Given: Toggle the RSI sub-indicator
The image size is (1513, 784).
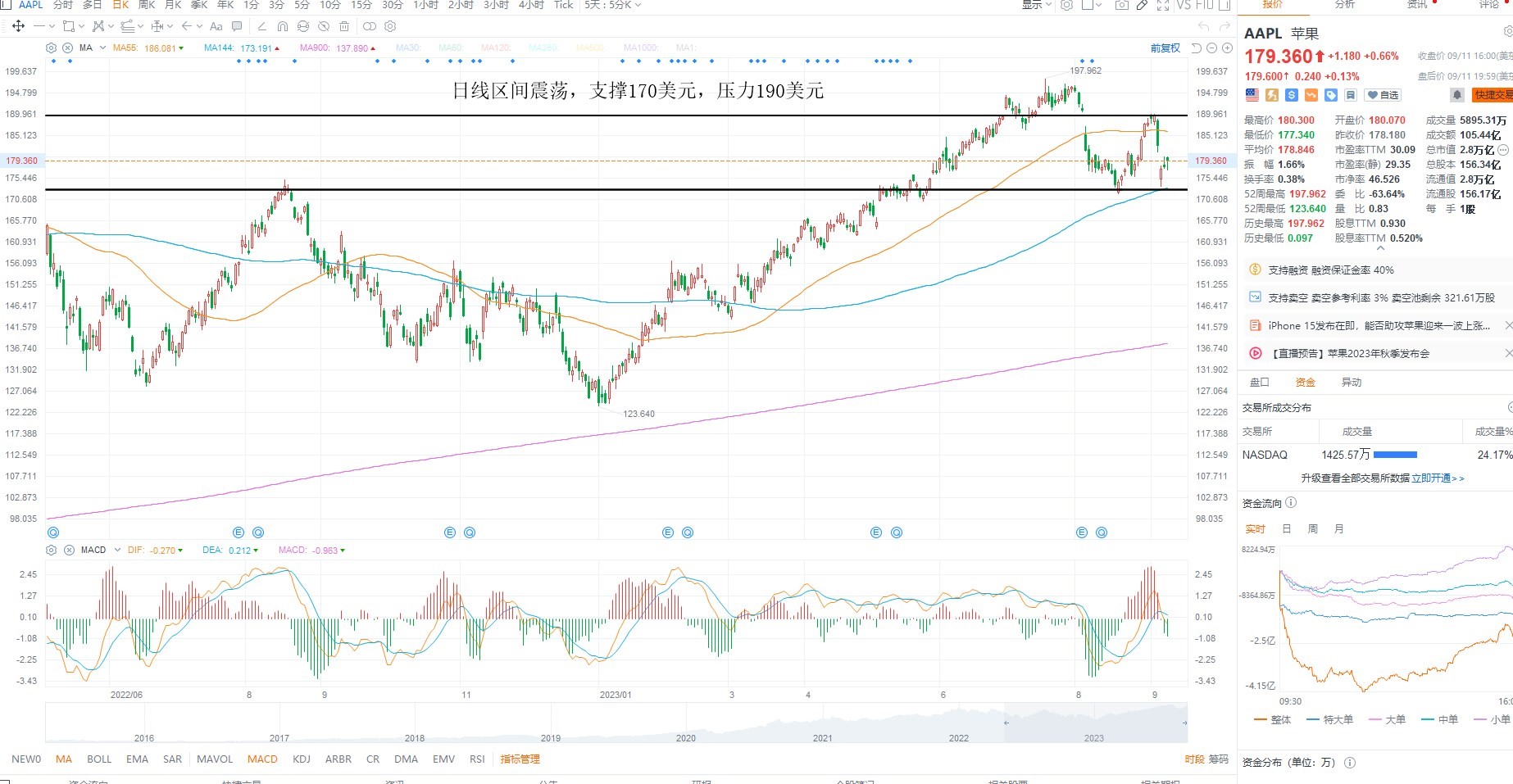Looking at the screenshot, I should (x=477, y=759).
